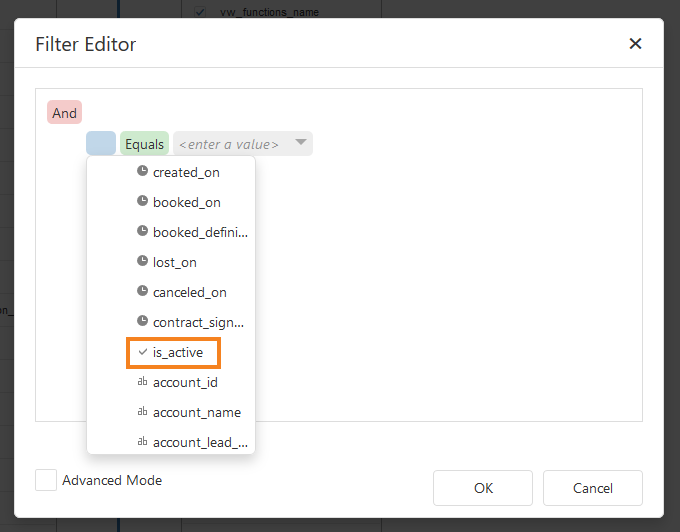Click the clock icon beside lost_on
Viewport: 680px width, 532px height.
tap(142, 261)
